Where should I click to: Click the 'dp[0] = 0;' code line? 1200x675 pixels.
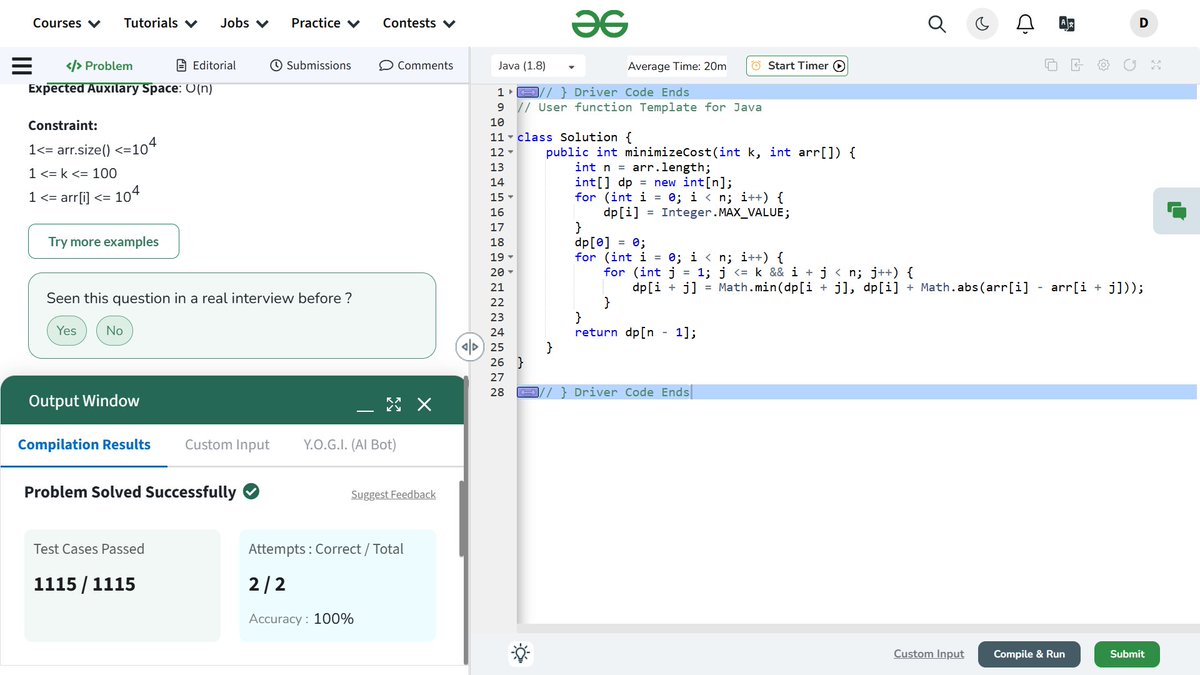(610, 242)
